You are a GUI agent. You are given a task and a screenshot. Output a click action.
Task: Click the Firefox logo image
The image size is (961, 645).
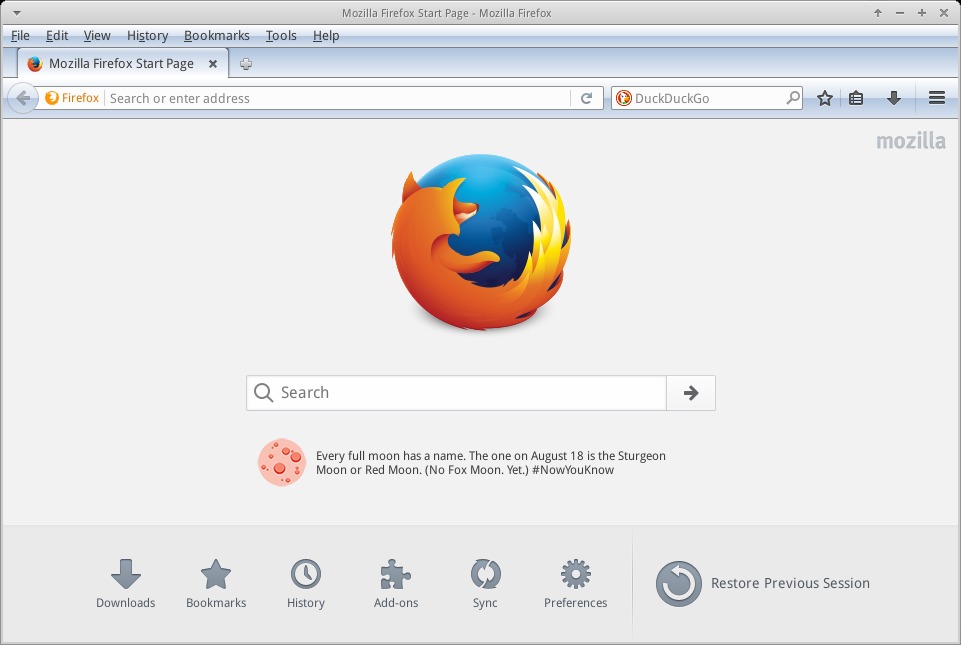(x=481, y=242)
